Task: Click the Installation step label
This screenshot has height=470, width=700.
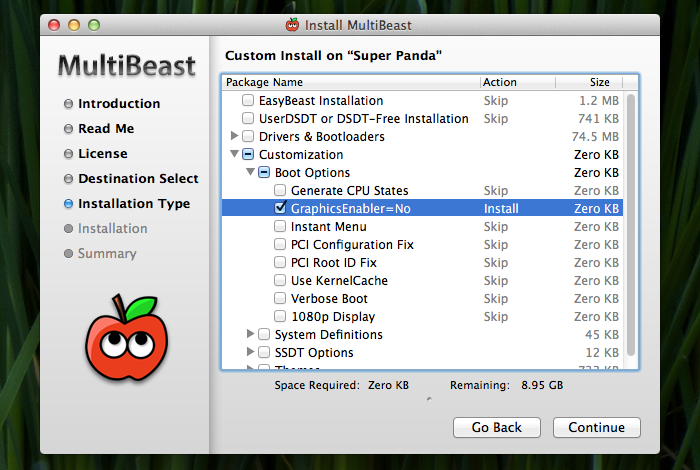Action: pyautogui.click(x=112, y=229)
